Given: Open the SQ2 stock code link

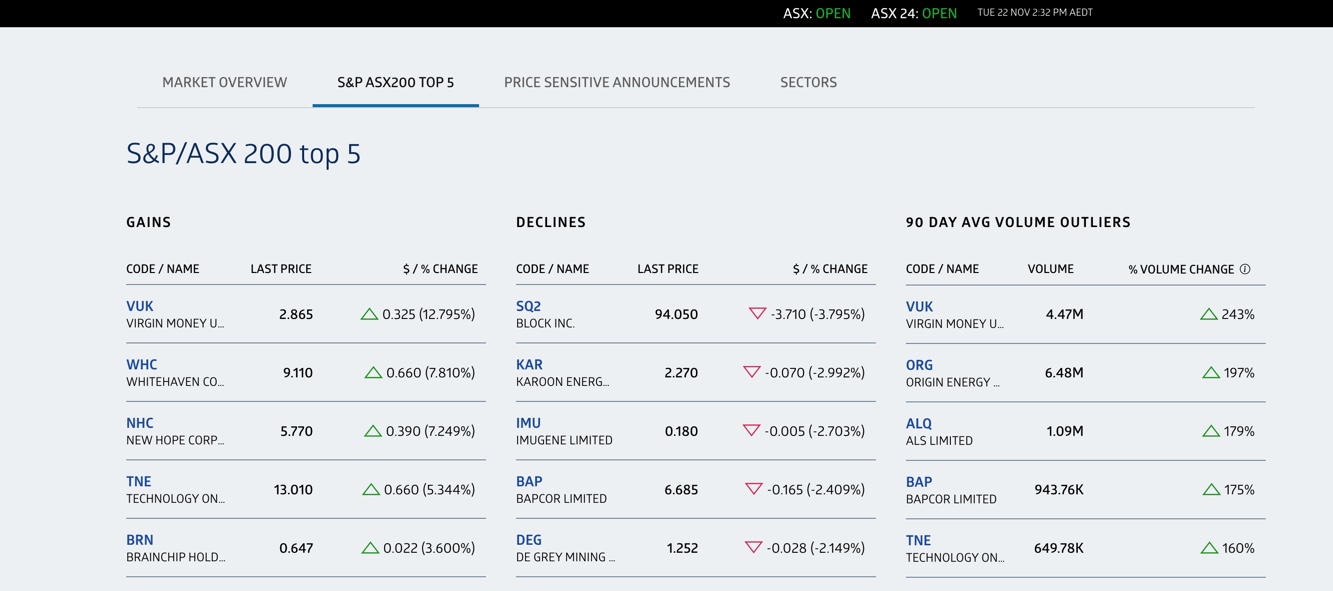Looking at the screenshot, I should [x=528, y=306].
